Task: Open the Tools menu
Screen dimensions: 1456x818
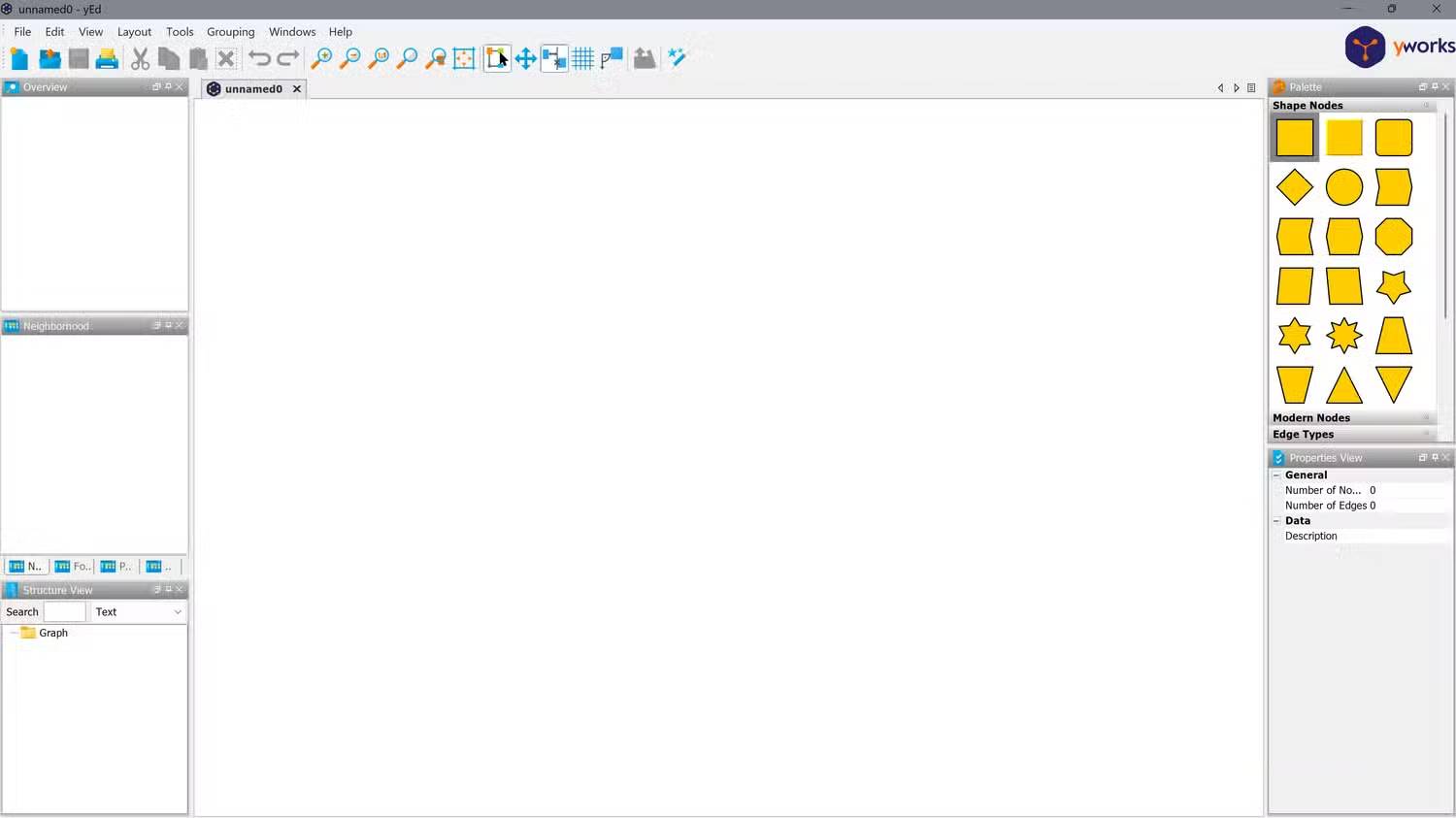Action: pos(180,32)
